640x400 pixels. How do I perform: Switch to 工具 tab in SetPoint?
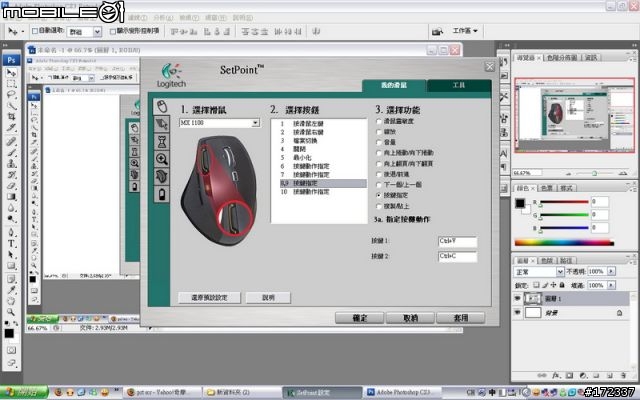(459, 85)
